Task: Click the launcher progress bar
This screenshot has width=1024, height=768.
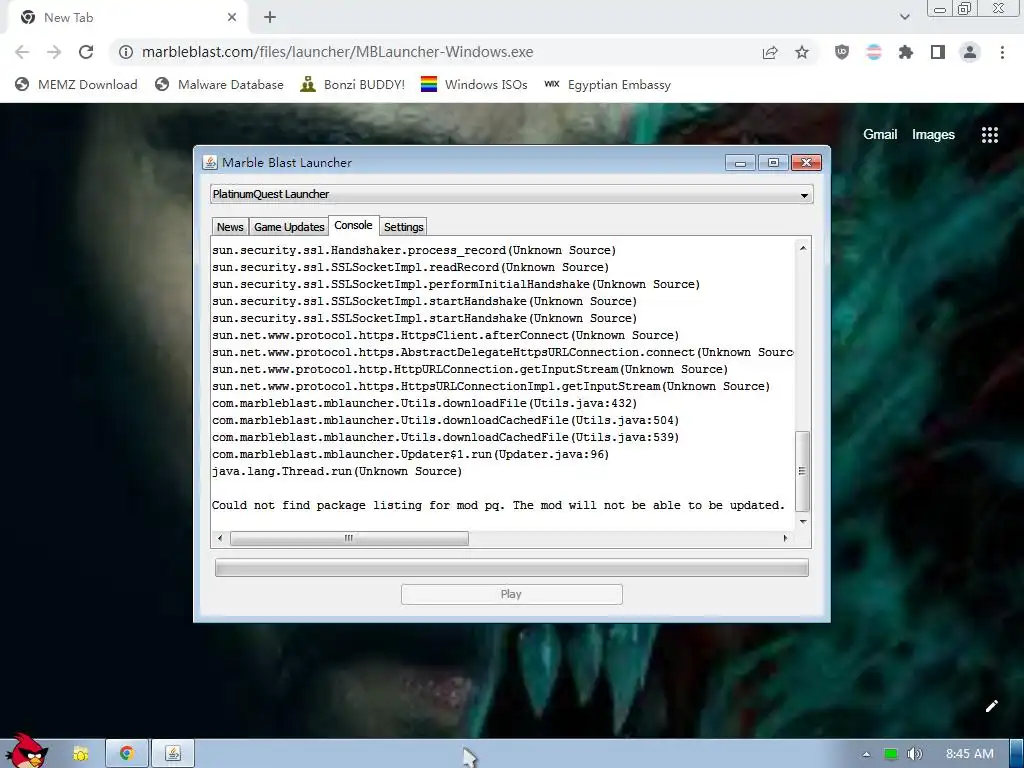Action: click(x=511, y=568)
